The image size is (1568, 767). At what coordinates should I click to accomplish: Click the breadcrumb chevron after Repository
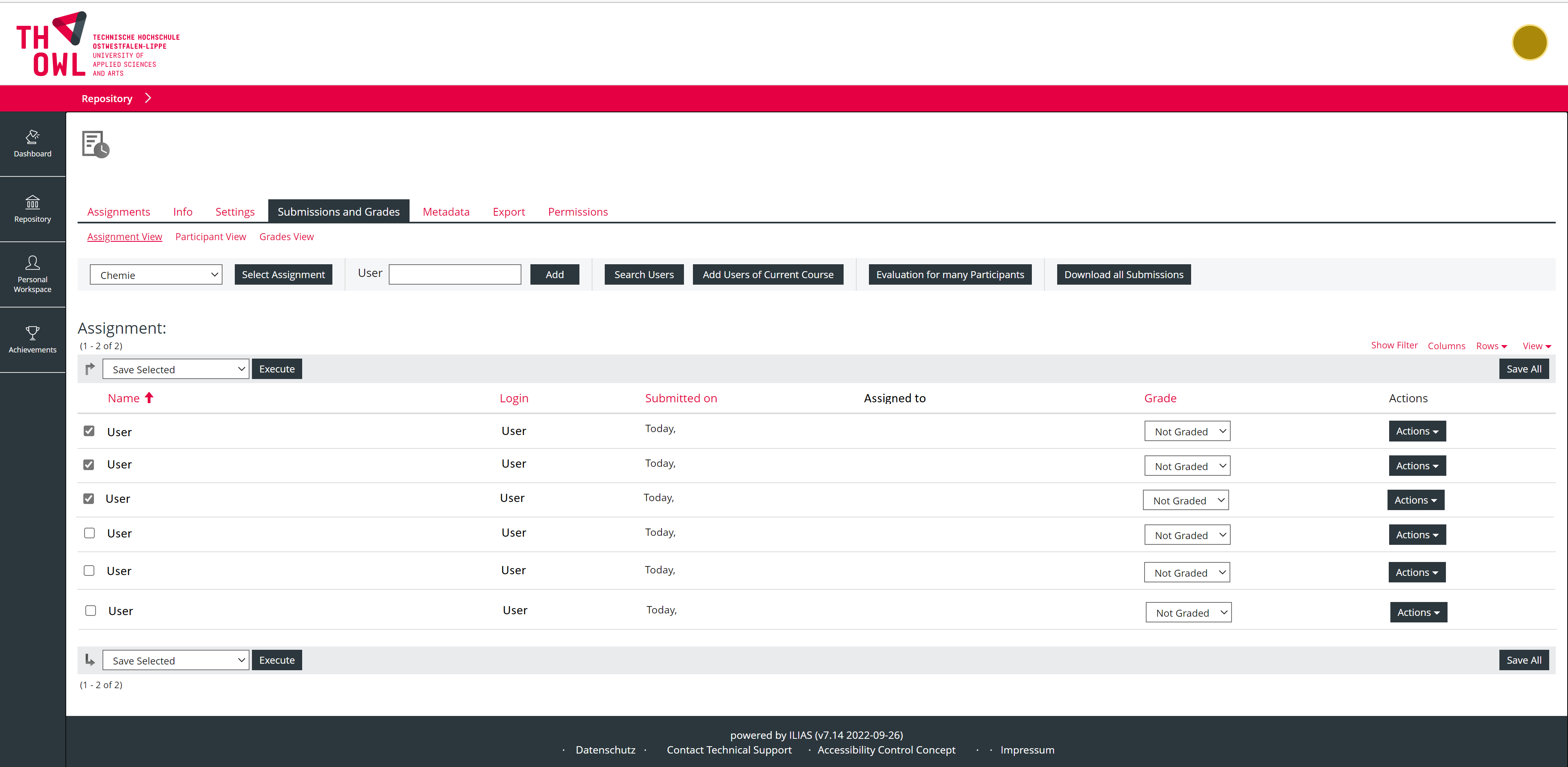point(148,98)
